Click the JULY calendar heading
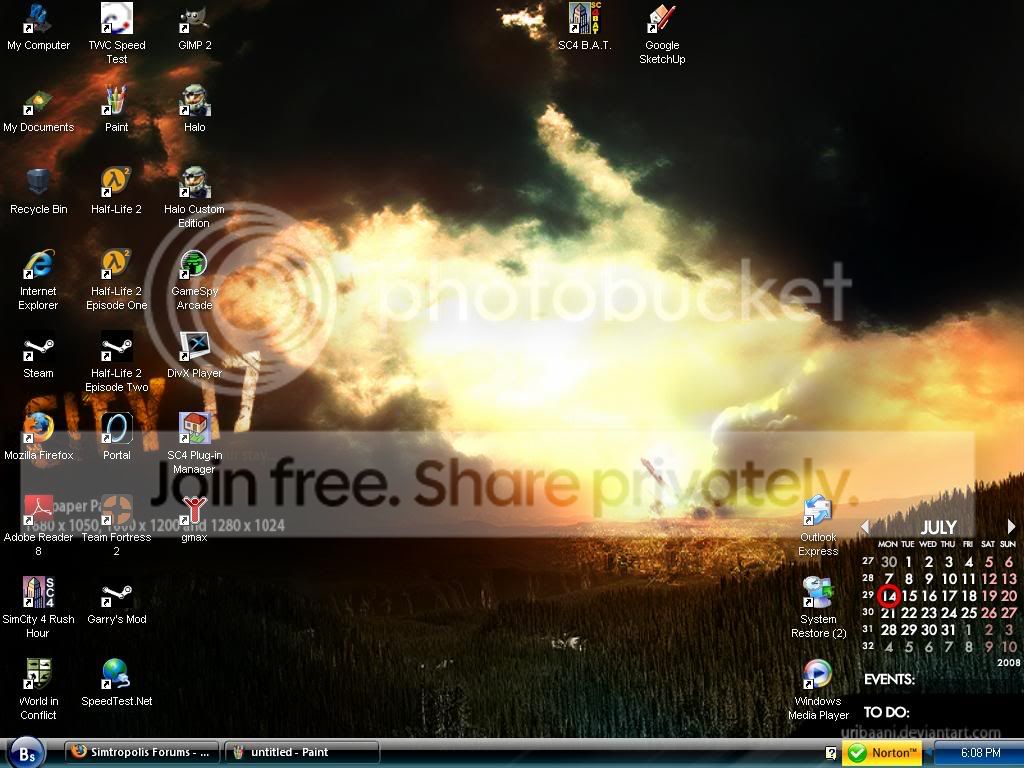1024x768 pixels. click(x=938, y=527)
